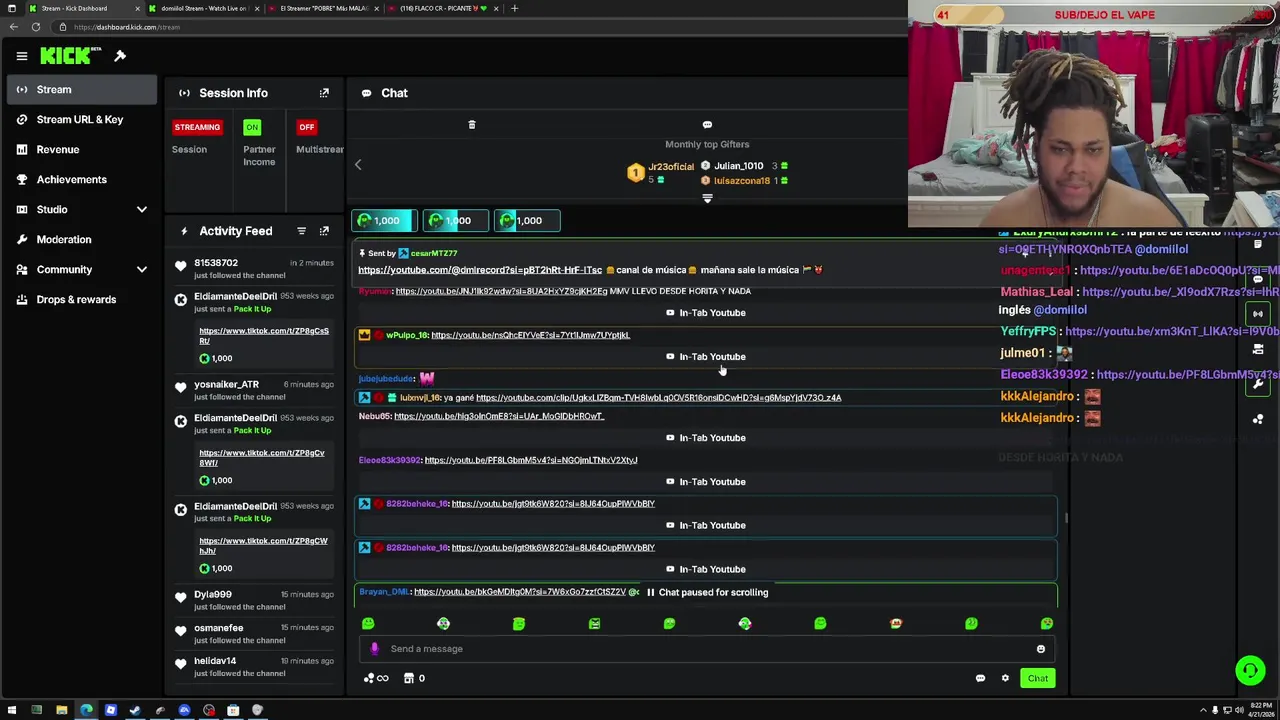Click the browser back arrow

pos(13,27)
